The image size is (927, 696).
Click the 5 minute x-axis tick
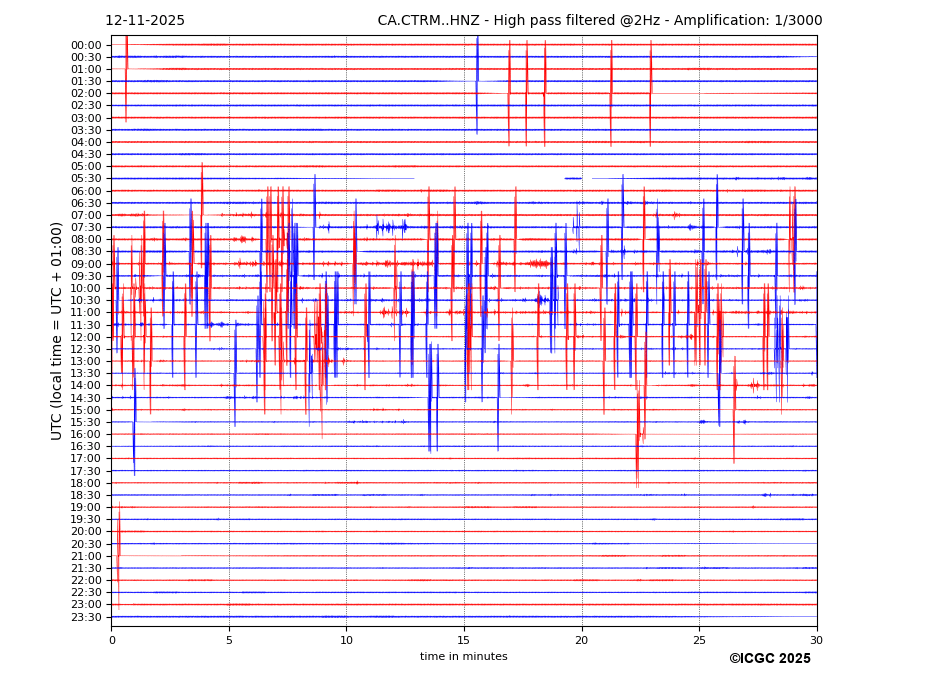pos(229,640)
